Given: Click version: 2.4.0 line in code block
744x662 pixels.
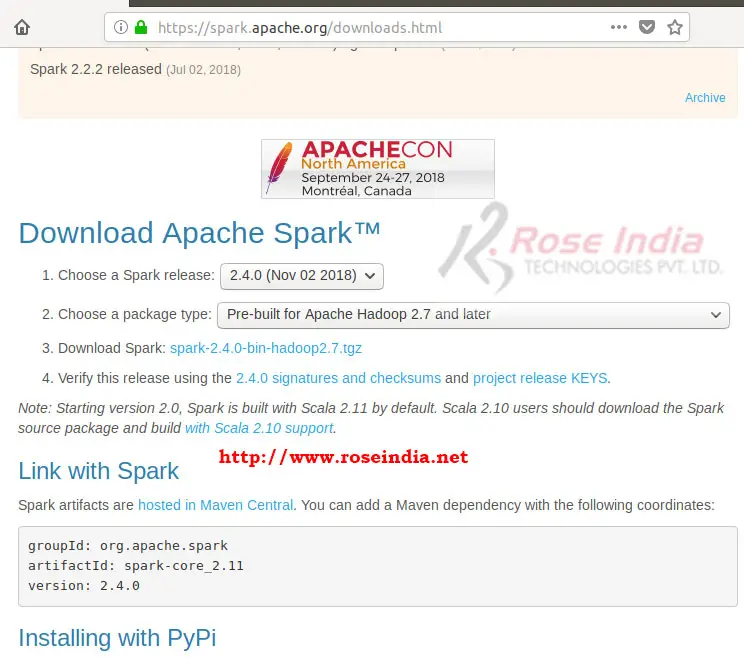Looking at the screenshot, I should [84, 586].
